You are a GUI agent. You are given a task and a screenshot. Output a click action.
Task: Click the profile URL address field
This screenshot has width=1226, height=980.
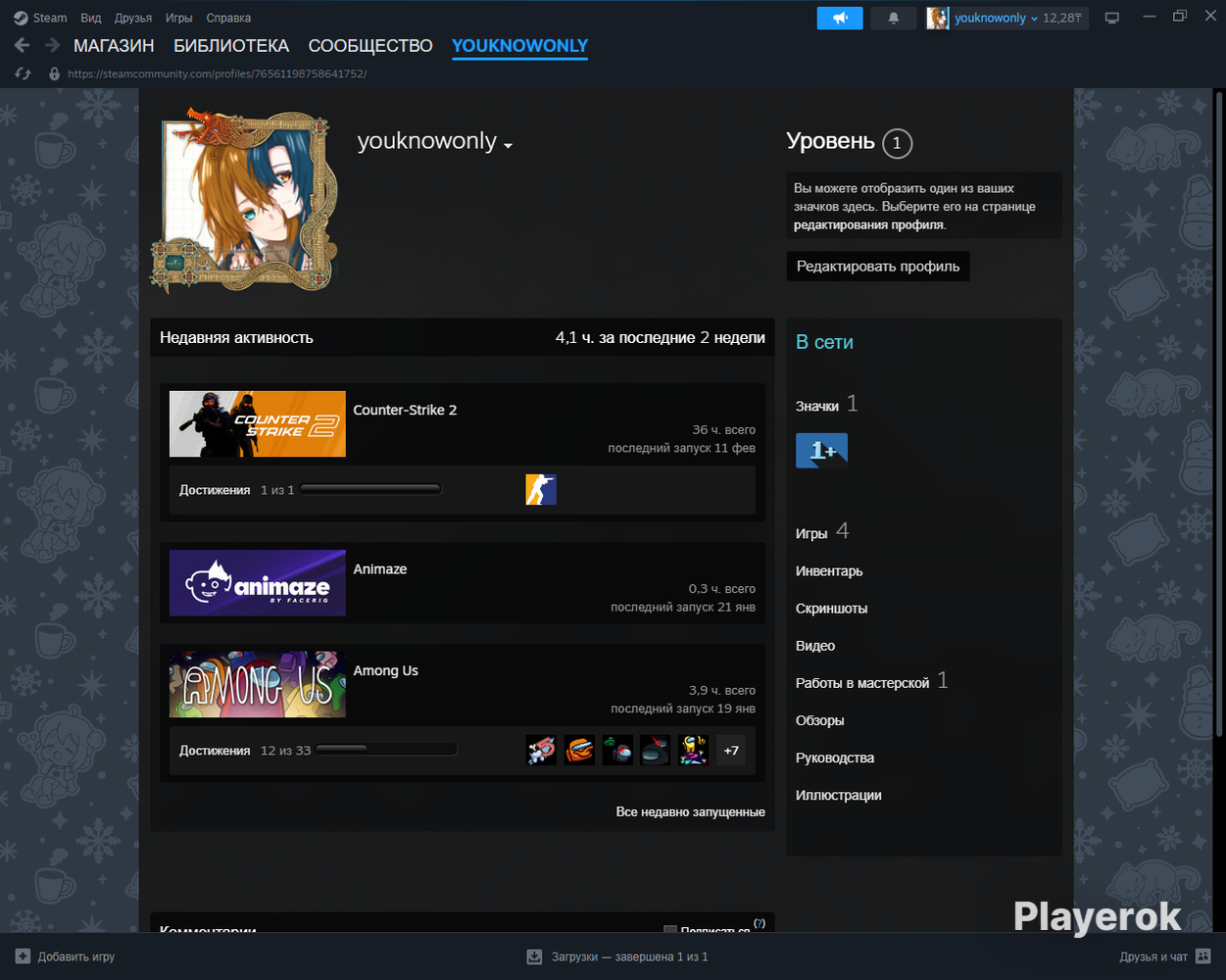(217, 73)
